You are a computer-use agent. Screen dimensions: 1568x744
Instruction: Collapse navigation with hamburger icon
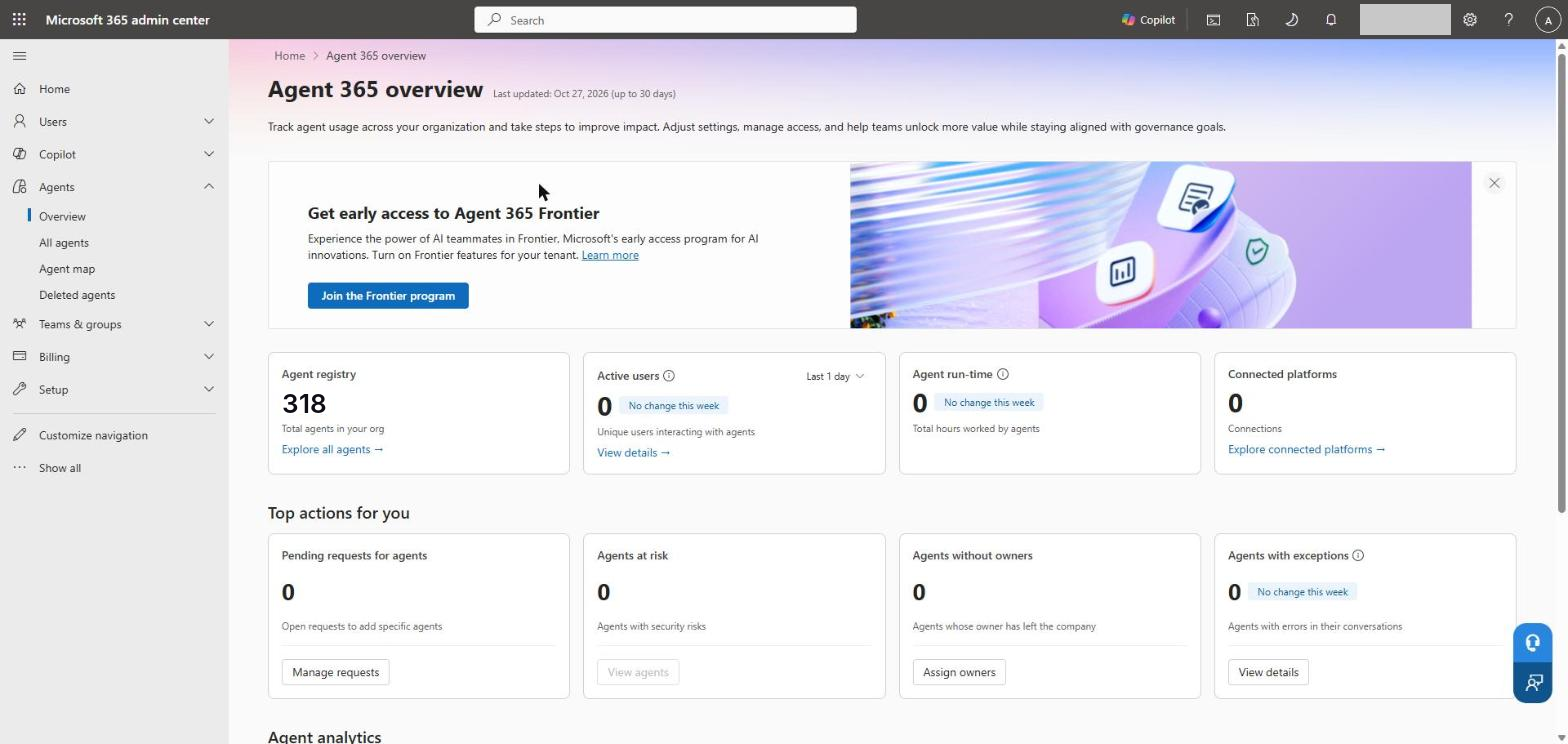(x=19, y=56)
